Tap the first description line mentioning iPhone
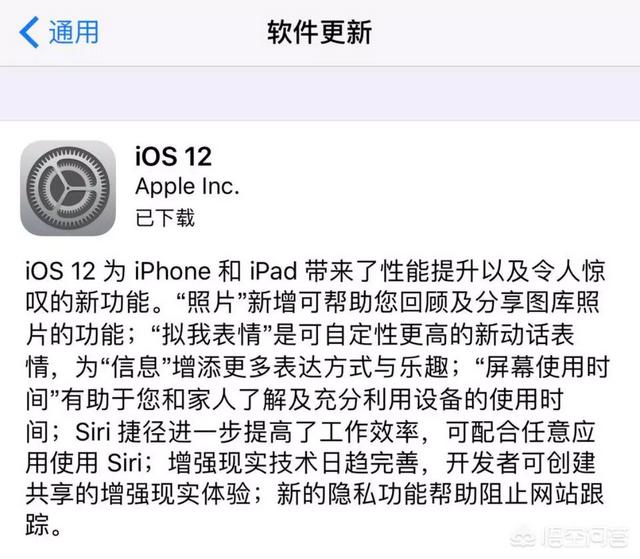The height and width of the screenshot is (559, 640). point(315,271)
